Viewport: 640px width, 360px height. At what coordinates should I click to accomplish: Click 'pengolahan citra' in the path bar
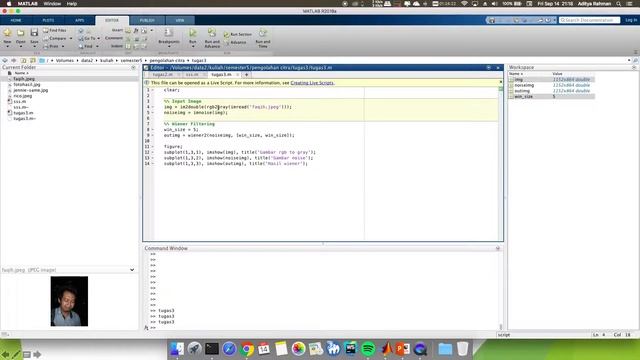[x=167, y=60]
